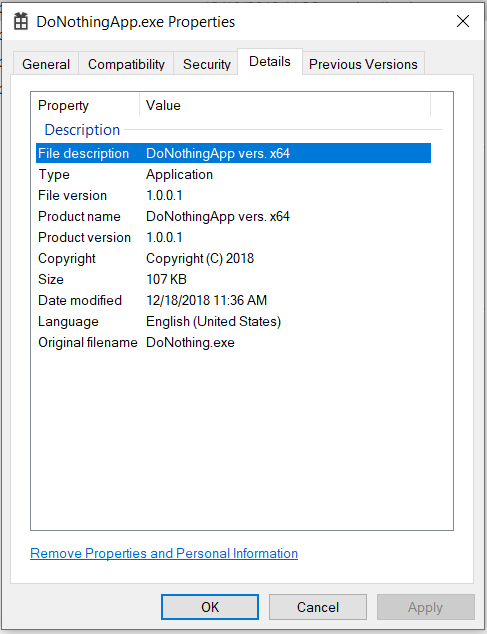This screenshot has width=487, height=634.
Task: Click the Description group heading
Action: point(82,130)
